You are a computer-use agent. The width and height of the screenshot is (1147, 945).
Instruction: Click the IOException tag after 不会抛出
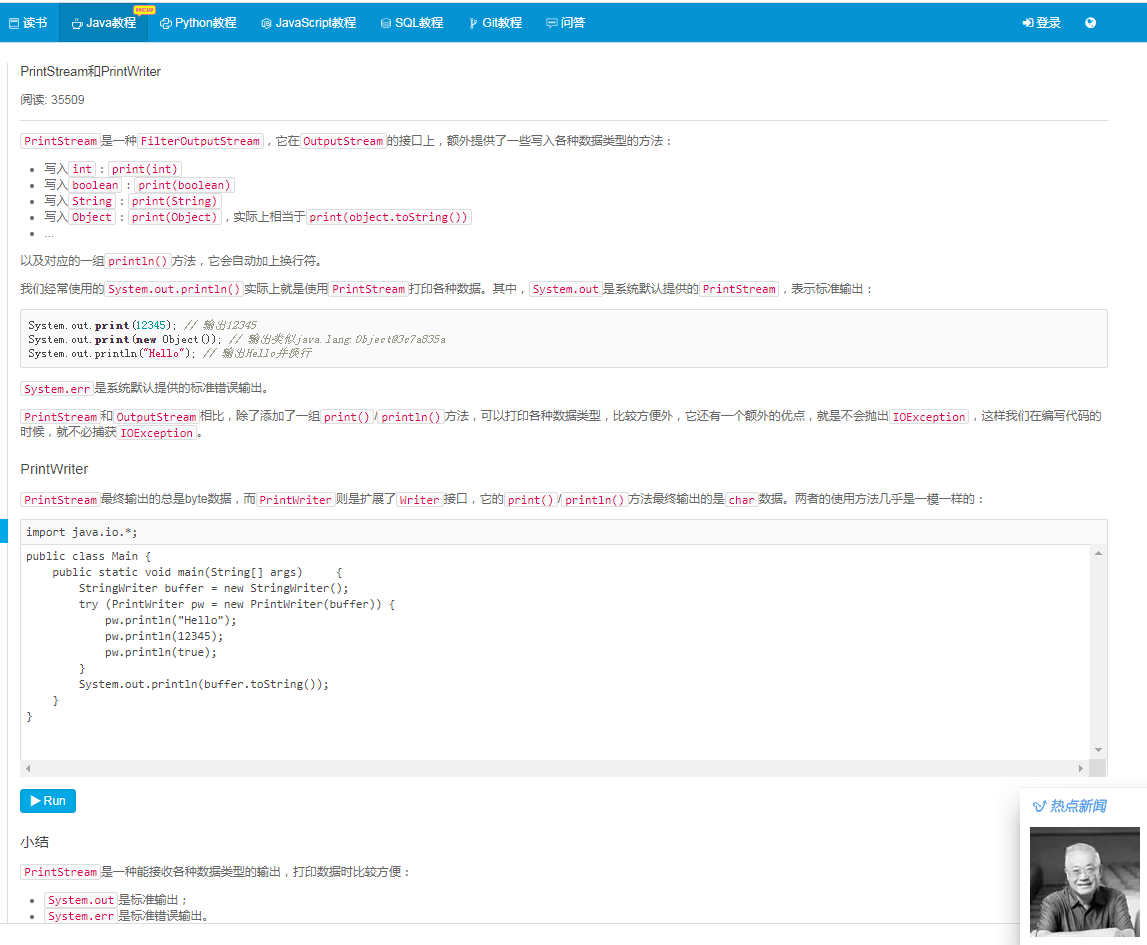929,416
